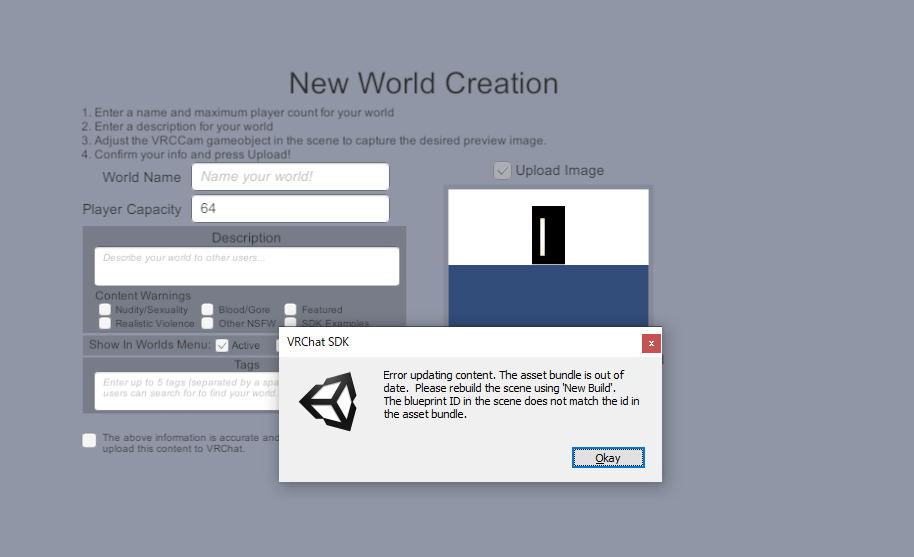Image resolution: width=914 pixels, height=557 pixels.
Task: Check the Featured checkbox
Action: [290, 309]
